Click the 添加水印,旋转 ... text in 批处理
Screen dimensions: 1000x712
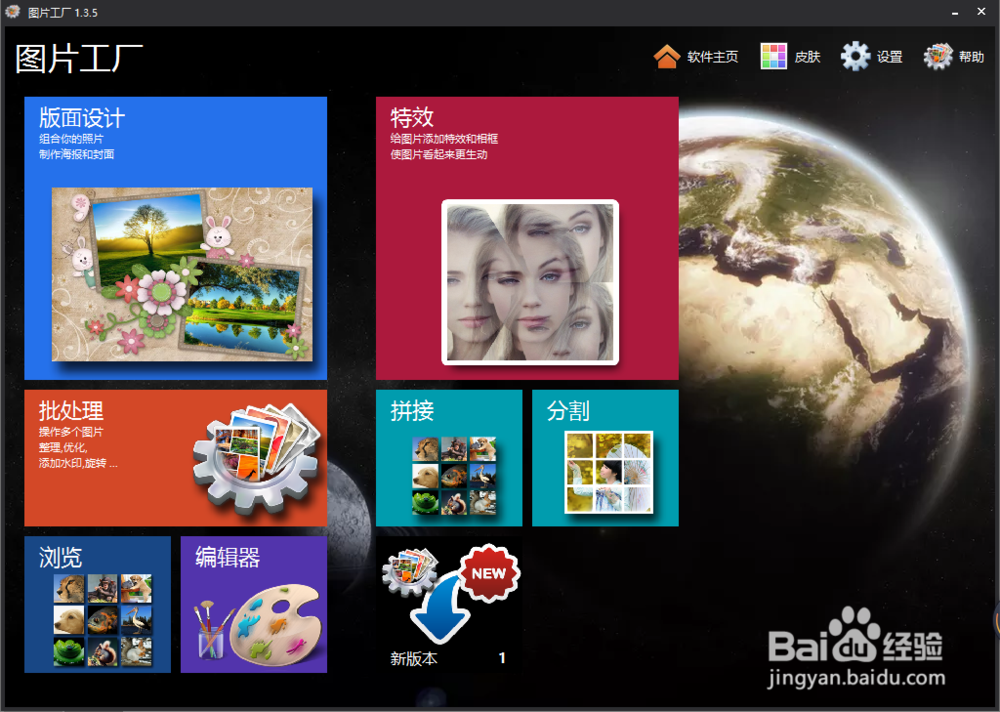[78, 463]
